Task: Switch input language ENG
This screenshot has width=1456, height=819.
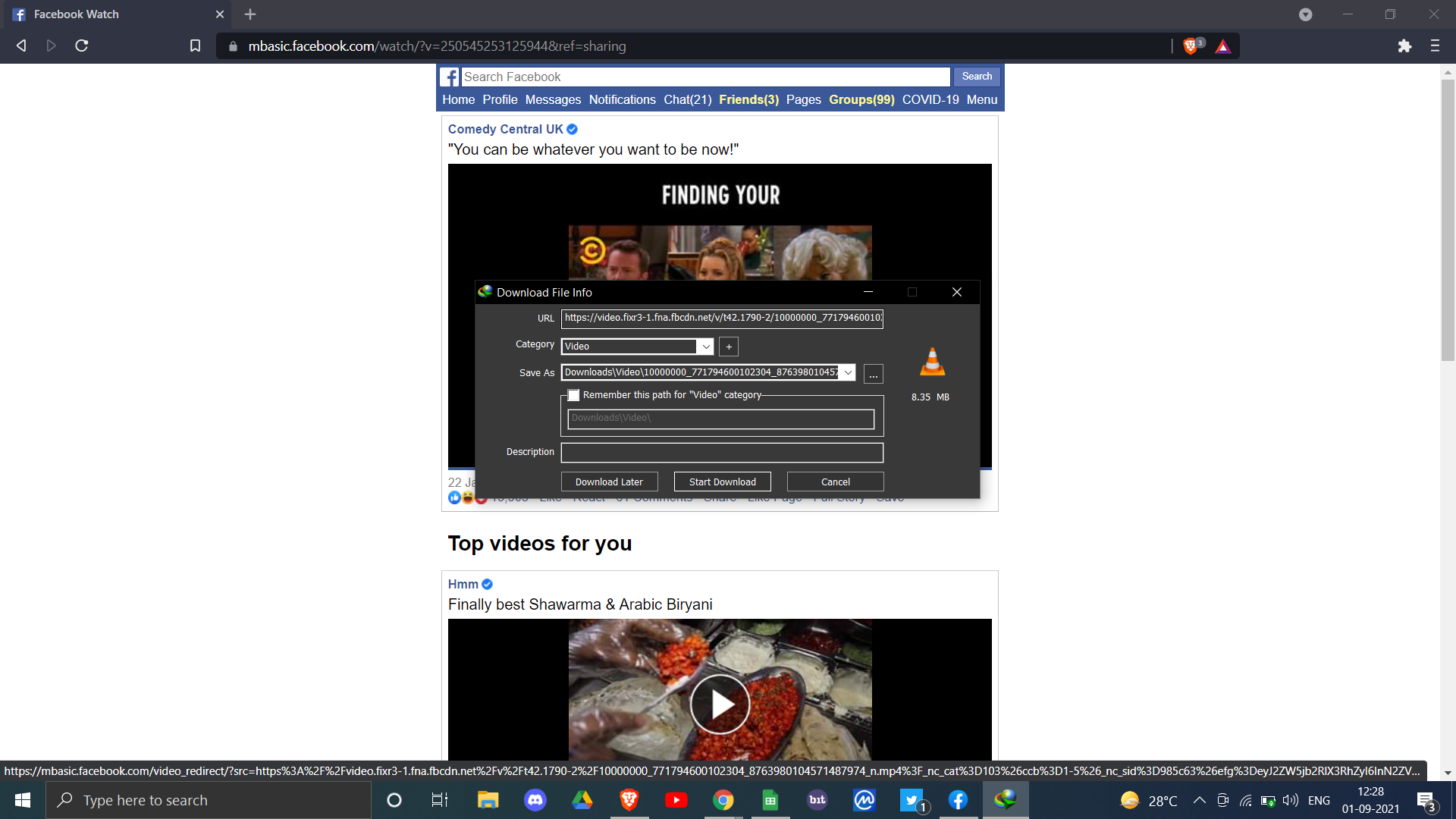Action: pyautogui.click(x=1319, y=800)
